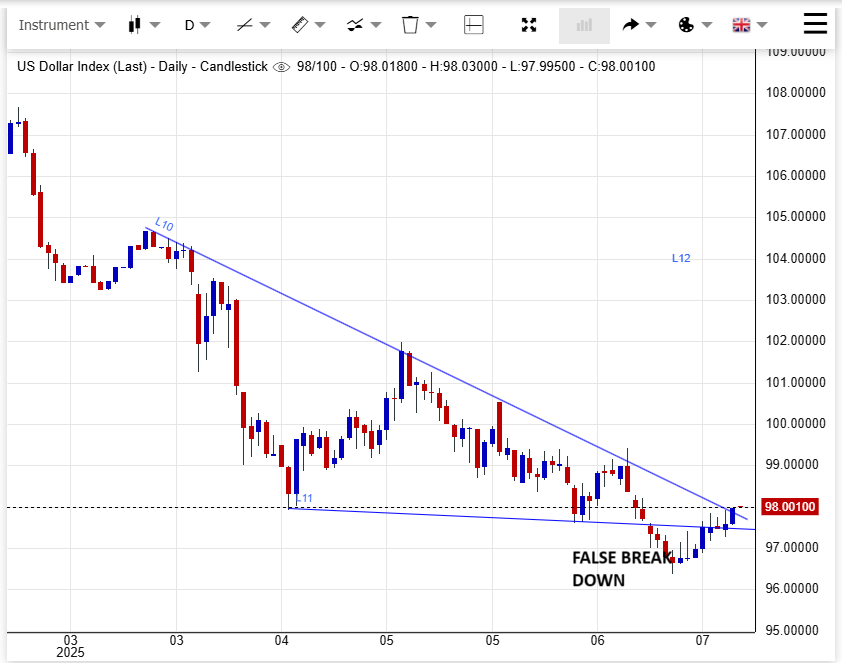Viewport: 842px width, 663px height.
Task: Open the Instrument dropdown
Action: point(62,25)
